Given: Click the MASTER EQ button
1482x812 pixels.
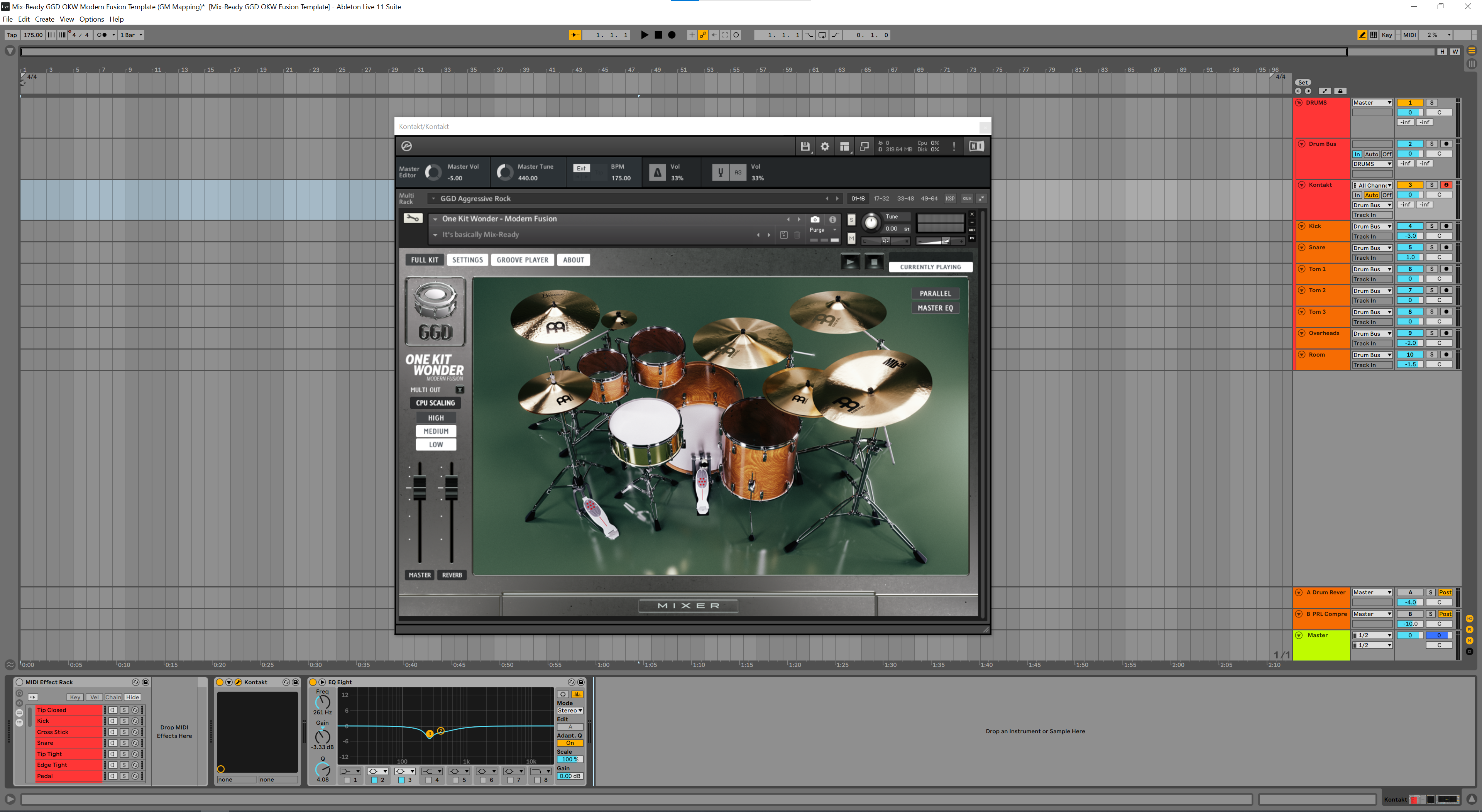Looking at the screenshot, I should [x=935, y=308].
